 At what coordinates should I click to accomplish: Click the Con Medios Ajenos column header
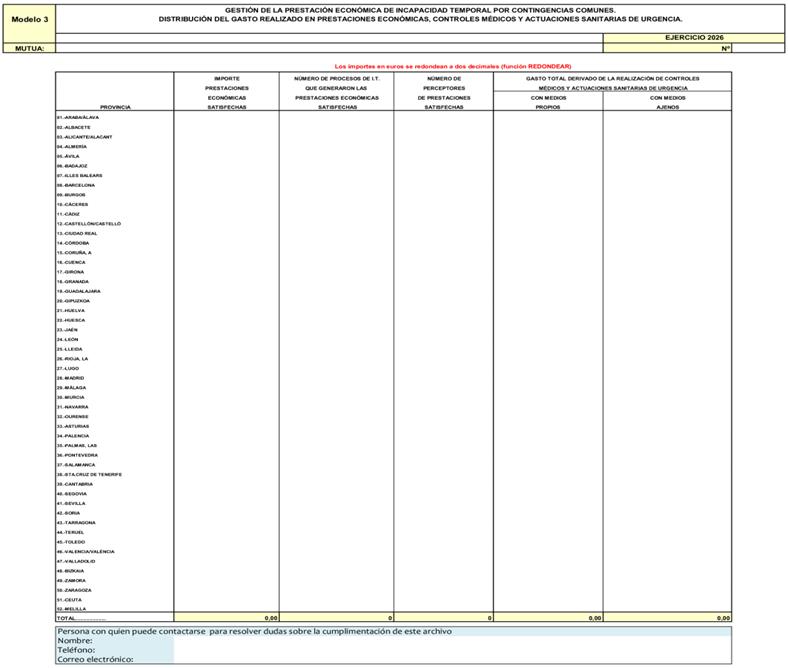pos(667,102)
